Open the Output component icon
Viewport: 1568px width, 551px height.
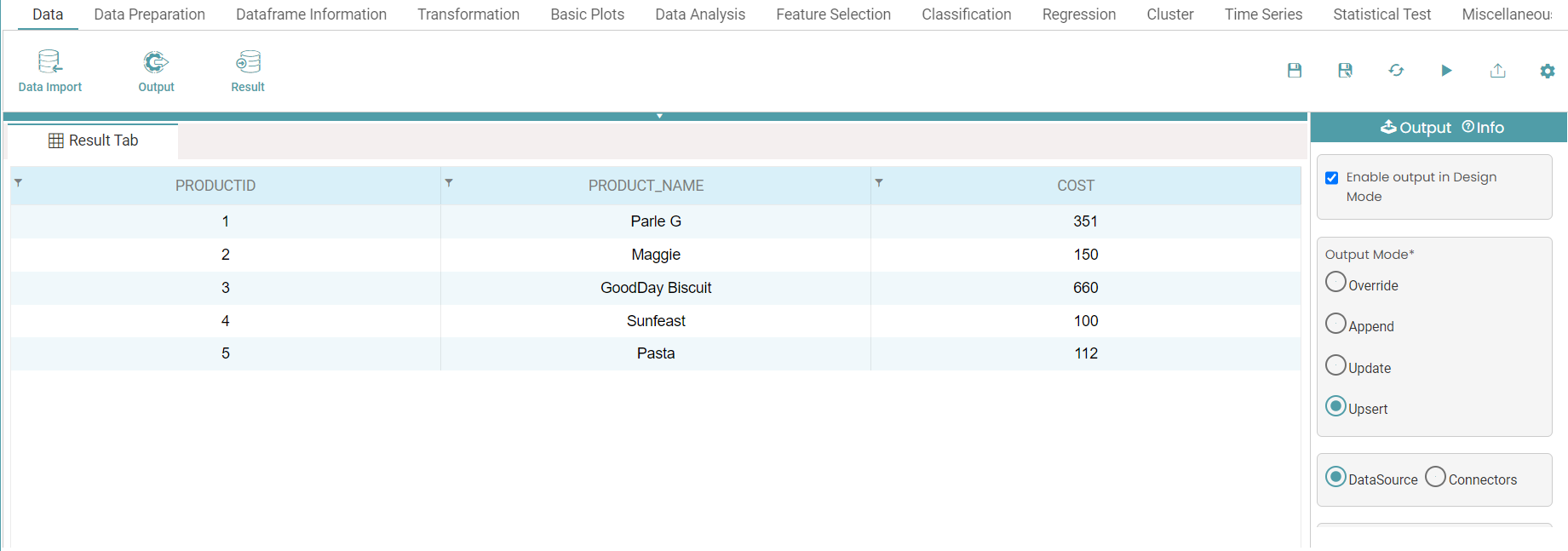click(156, 62)
